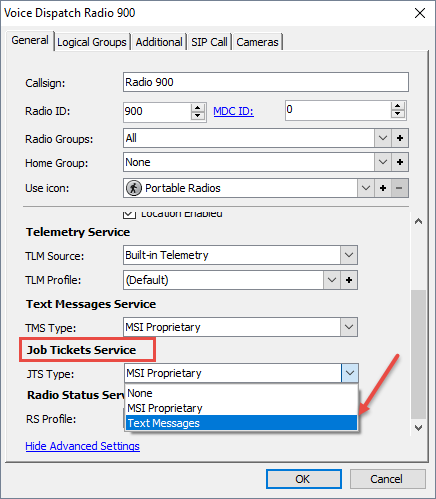
Task: Open the SIP Call tab
Action: point(209,42)
